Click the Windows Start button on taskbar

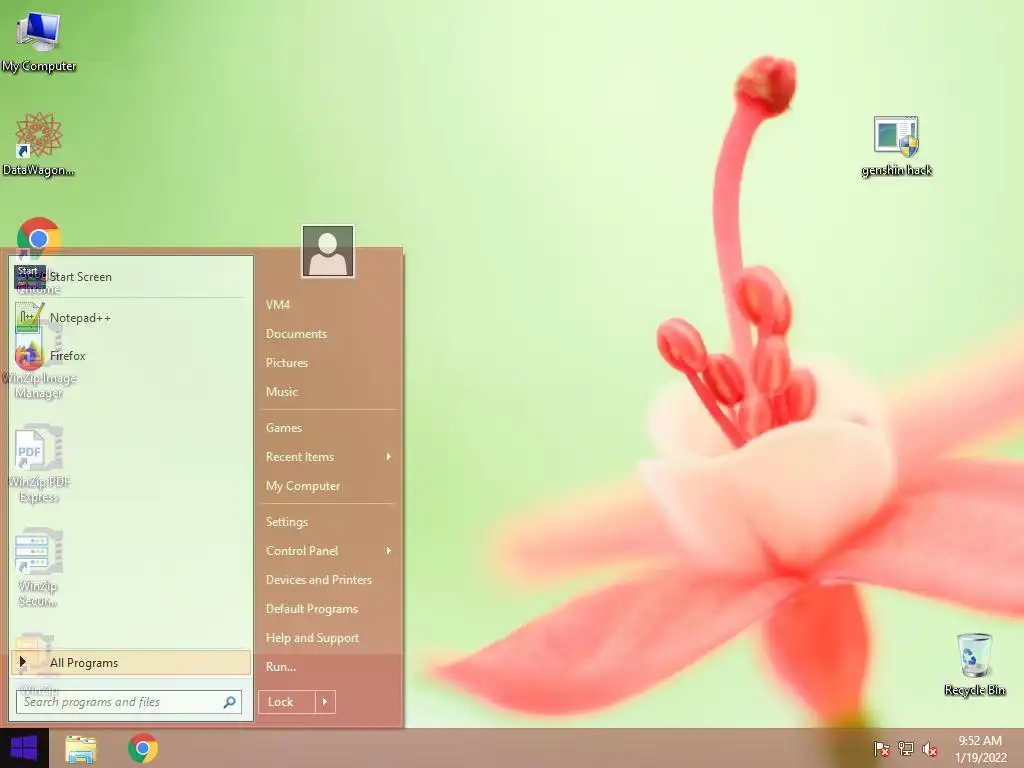24,748
